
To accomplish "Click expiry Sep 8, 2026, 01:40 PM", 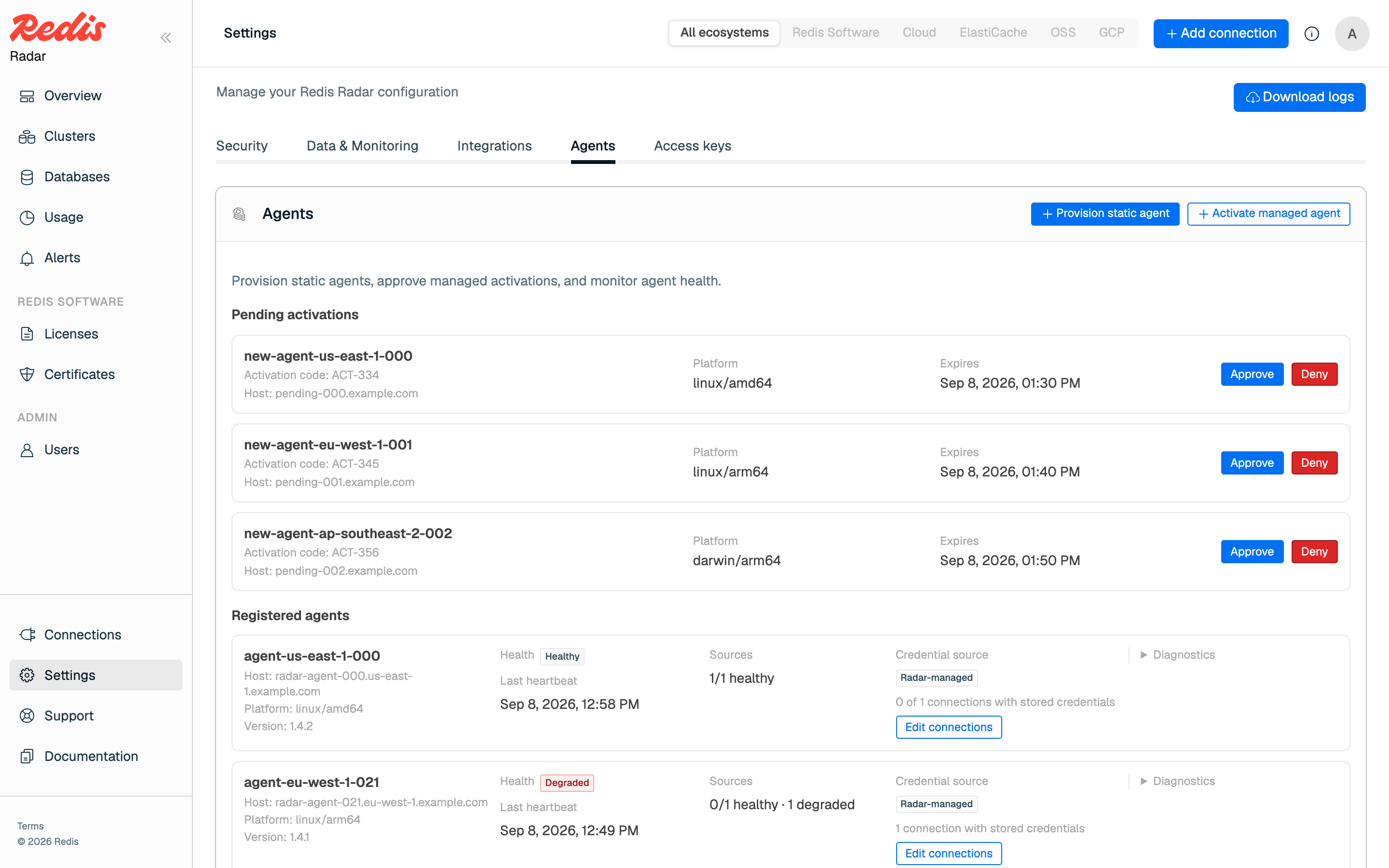I will [1009, 472].
